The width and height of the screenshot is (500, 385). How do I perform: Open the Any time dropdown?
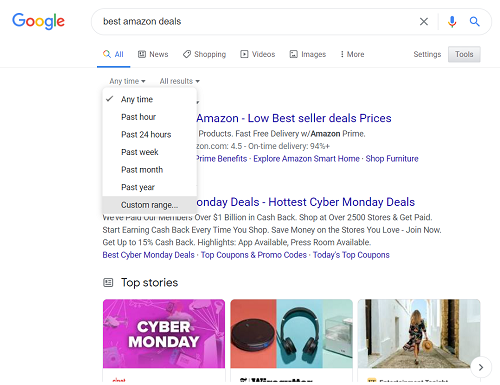point(127,81)
